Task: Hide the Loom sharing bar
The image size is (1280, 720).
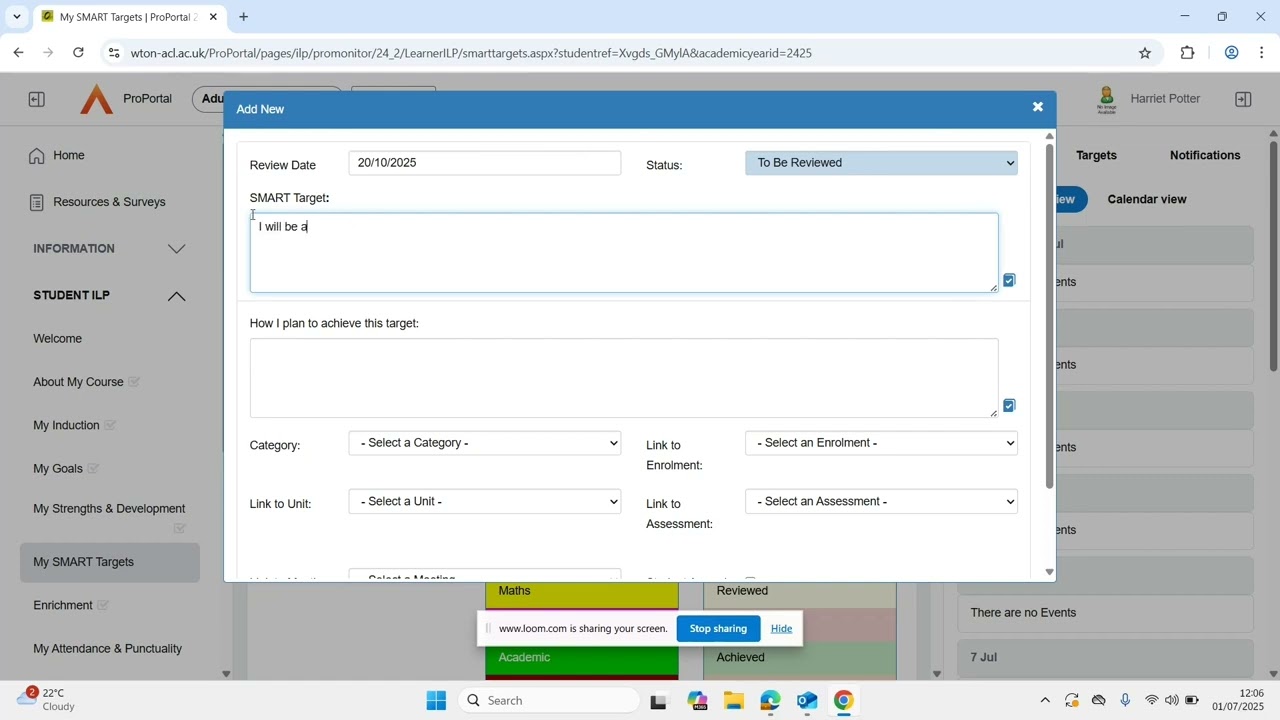Action: [781, 629]
